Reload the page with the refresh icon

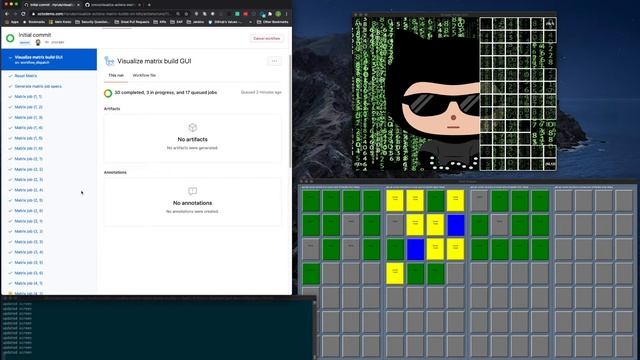[x=23, y=14]
